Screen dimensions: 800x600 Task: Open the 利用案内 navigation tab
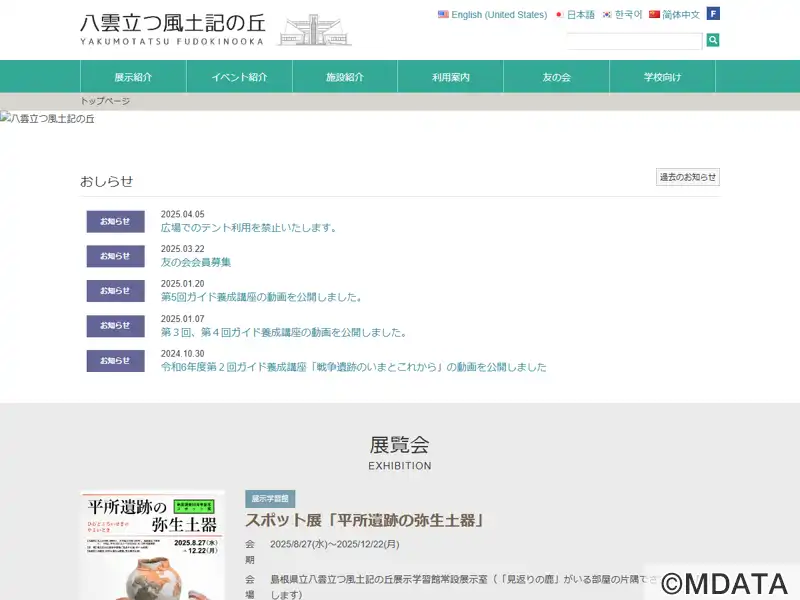coord(451,77)
